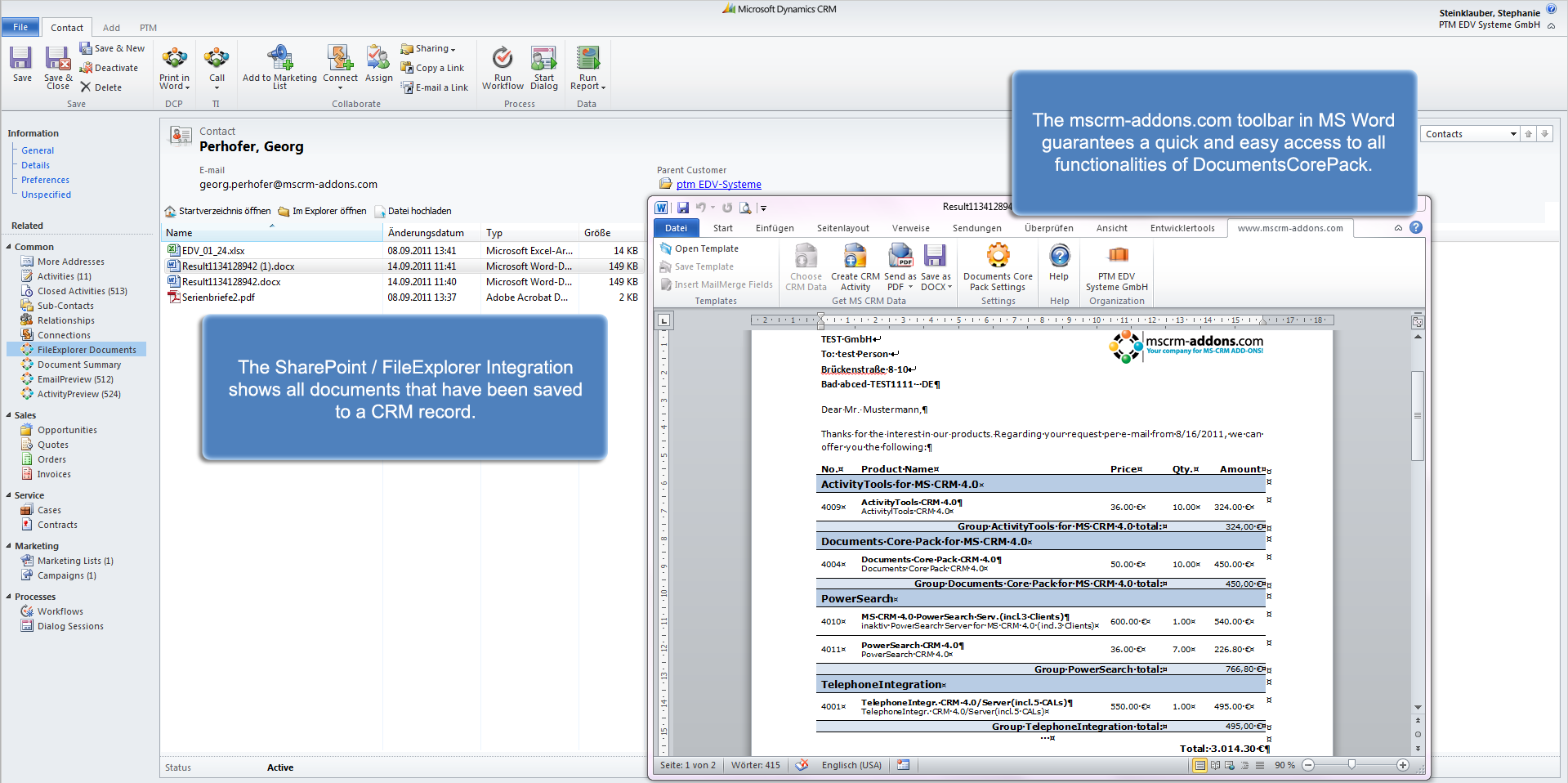Click Startverzeichnis öffnen
This screenshot has width=1568, height=783.
(x=217, y=211)
